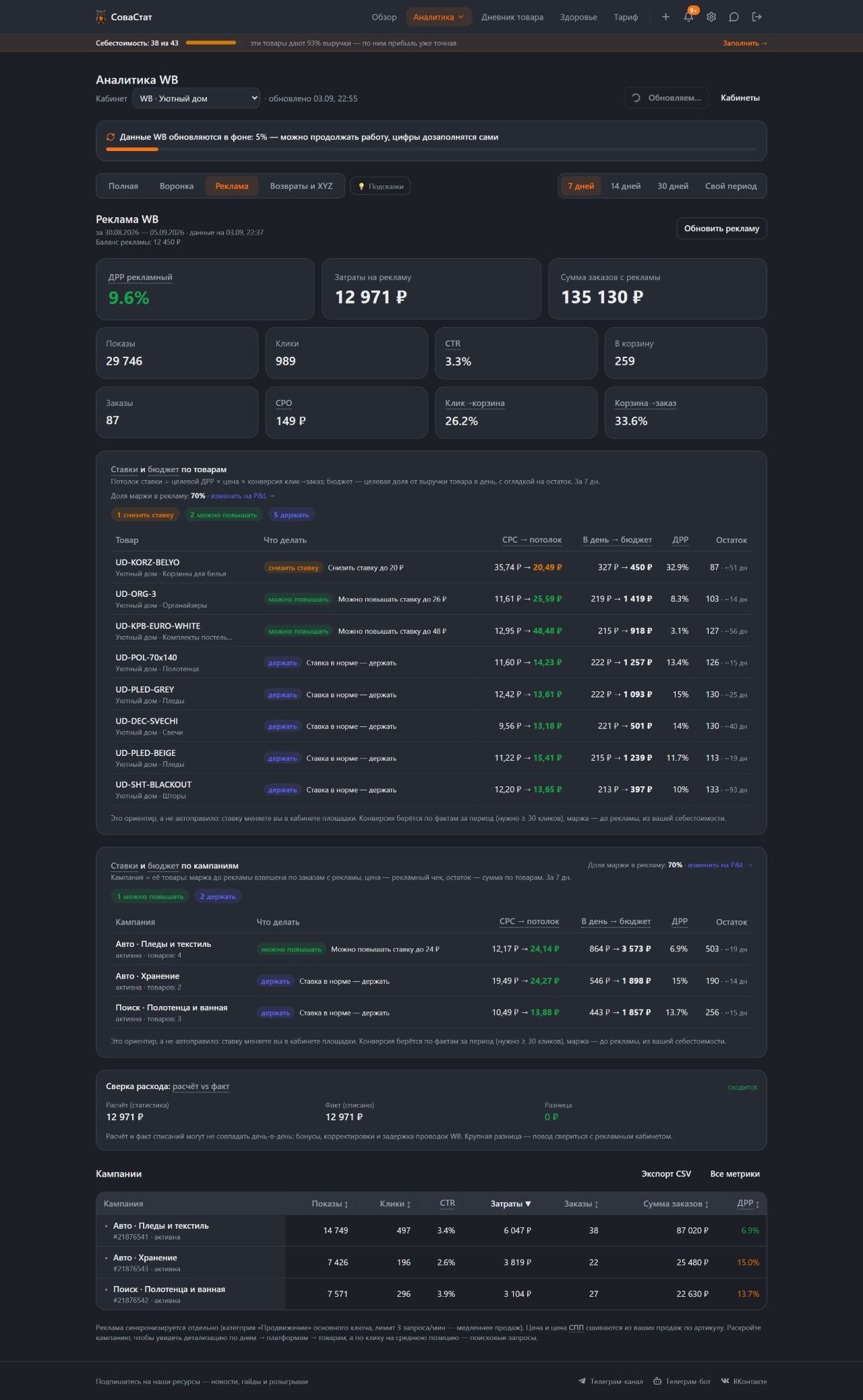Filter products by '5 держать' chip
Screen dimensions: 863x1400
291,515
